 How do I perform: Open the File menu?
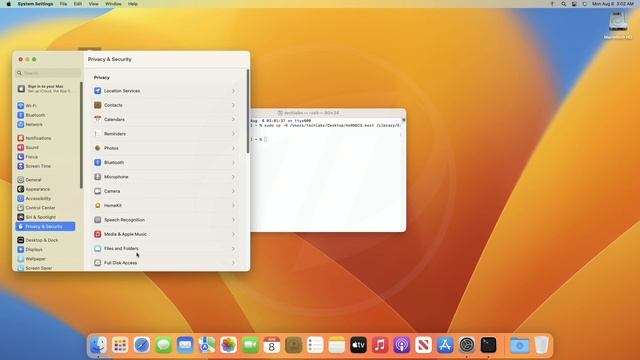[x=63, y=4]
